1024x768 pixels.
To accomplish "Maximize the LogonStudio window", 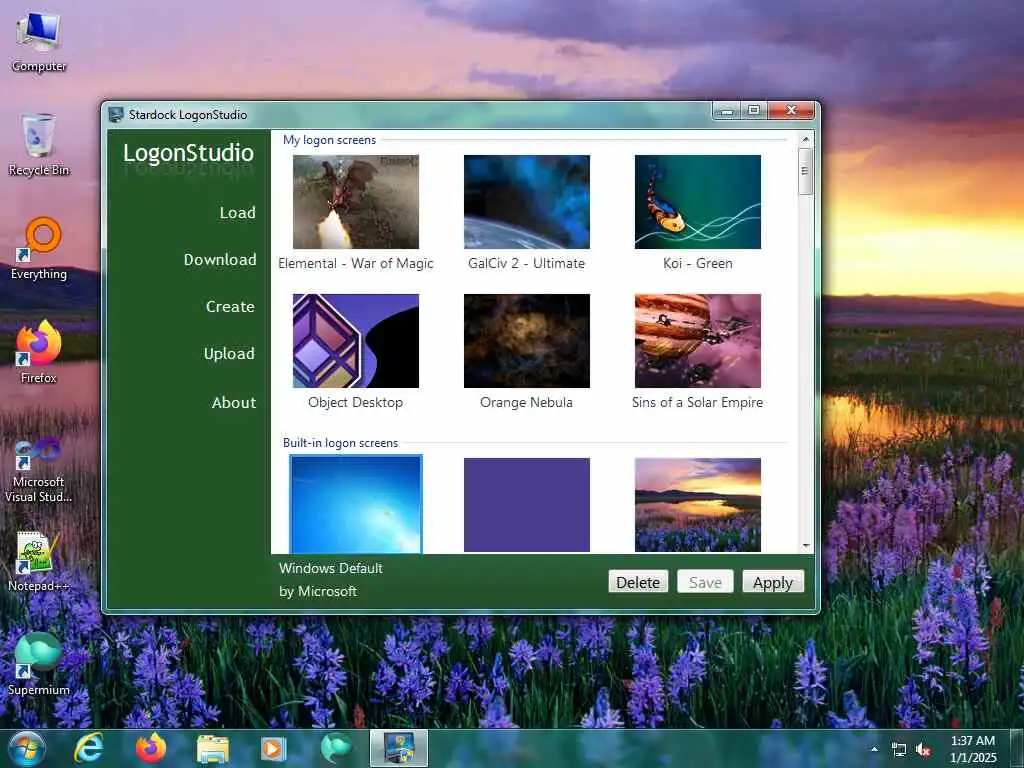I will pyautogui.click(x=754, y=111).
